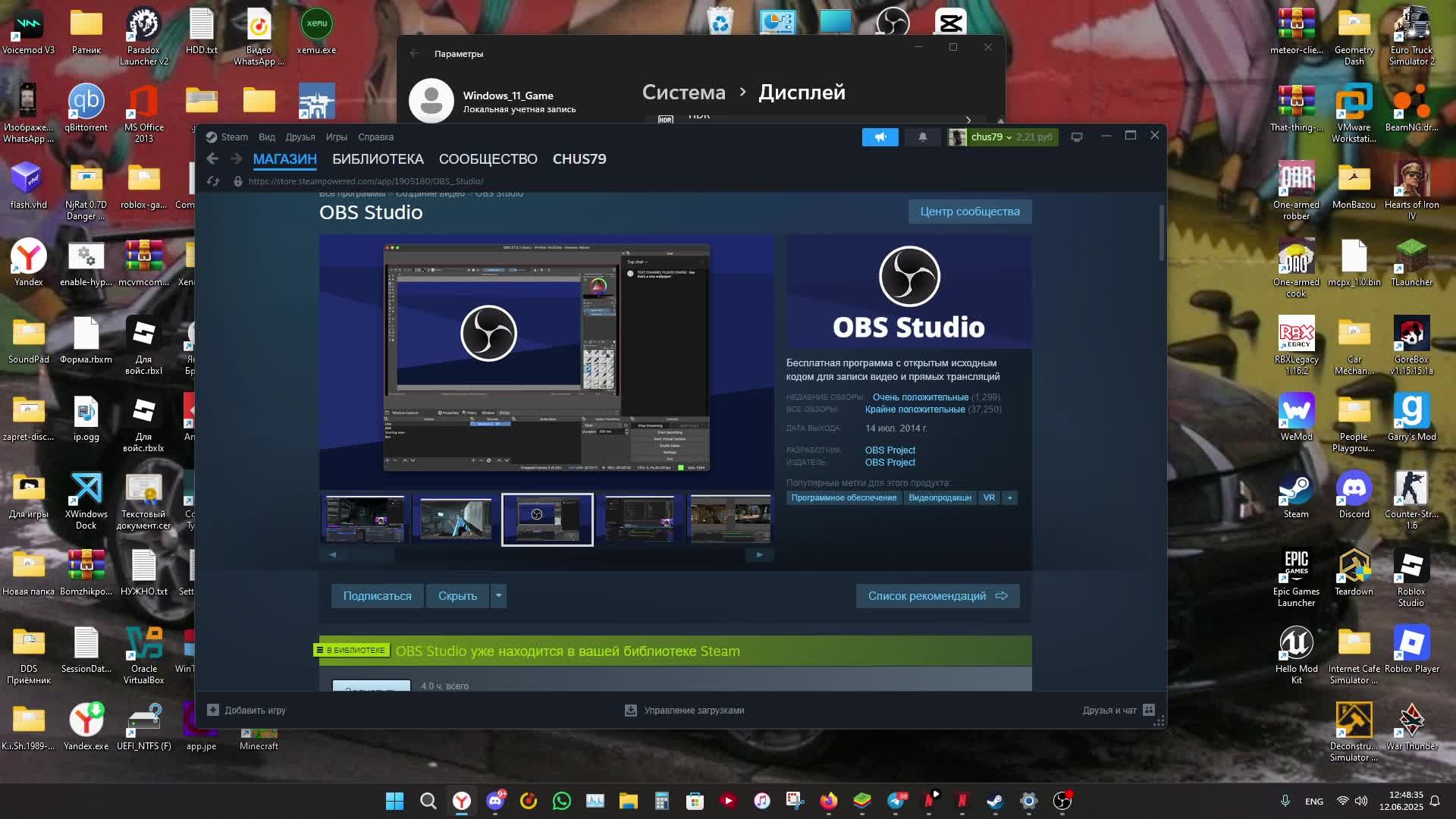Screen dimensions: 1456x819
Task: Open Друзья и чат
Action: [1119, 711]
